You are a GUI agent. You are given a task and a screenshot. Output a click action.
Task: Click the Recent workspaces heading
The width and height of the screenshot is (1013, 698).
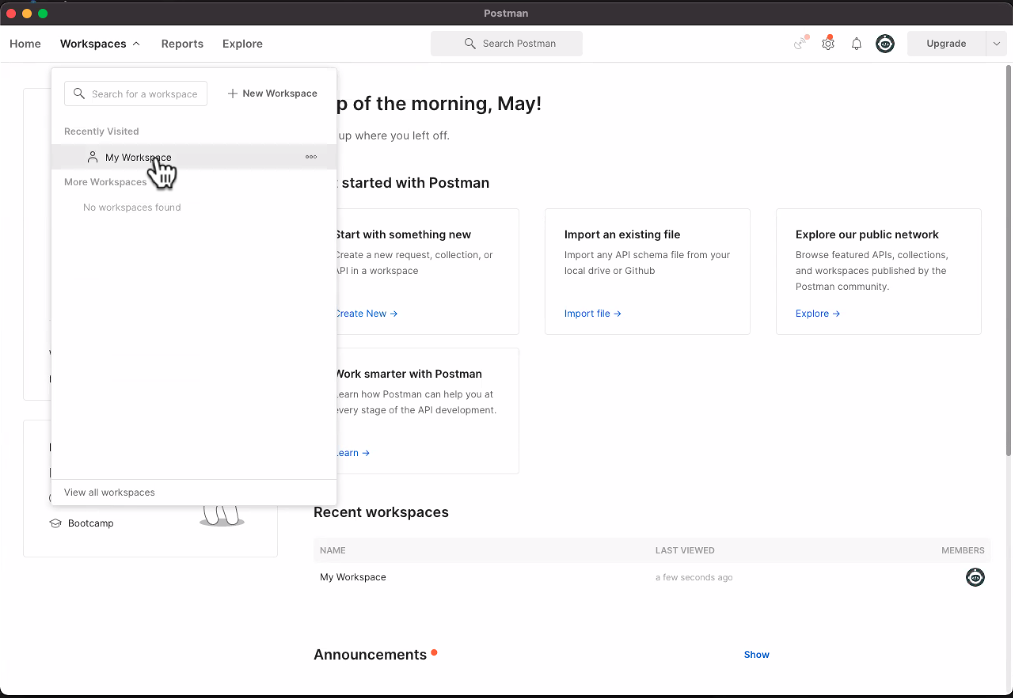click(381, 513)
